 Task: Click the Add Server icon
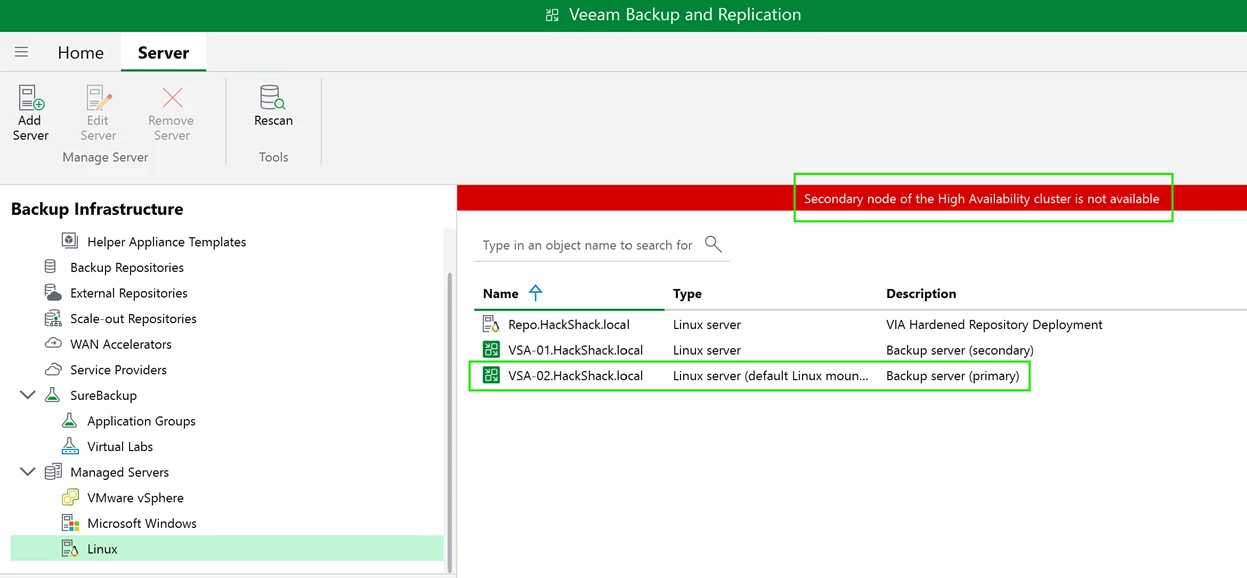[x=31, y=98]
